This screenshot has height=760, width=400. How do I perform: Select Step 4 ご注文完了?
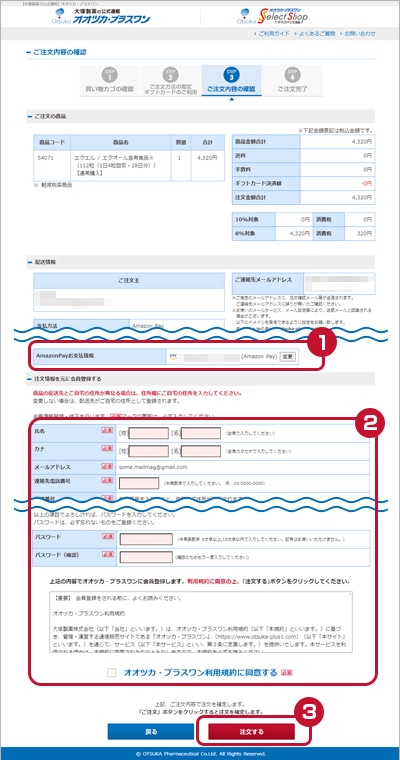coord(292,80)
